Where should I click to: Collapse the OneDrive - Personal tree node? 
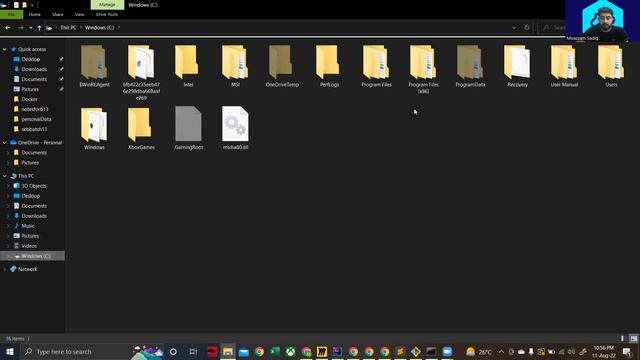(x=4, y=143)
